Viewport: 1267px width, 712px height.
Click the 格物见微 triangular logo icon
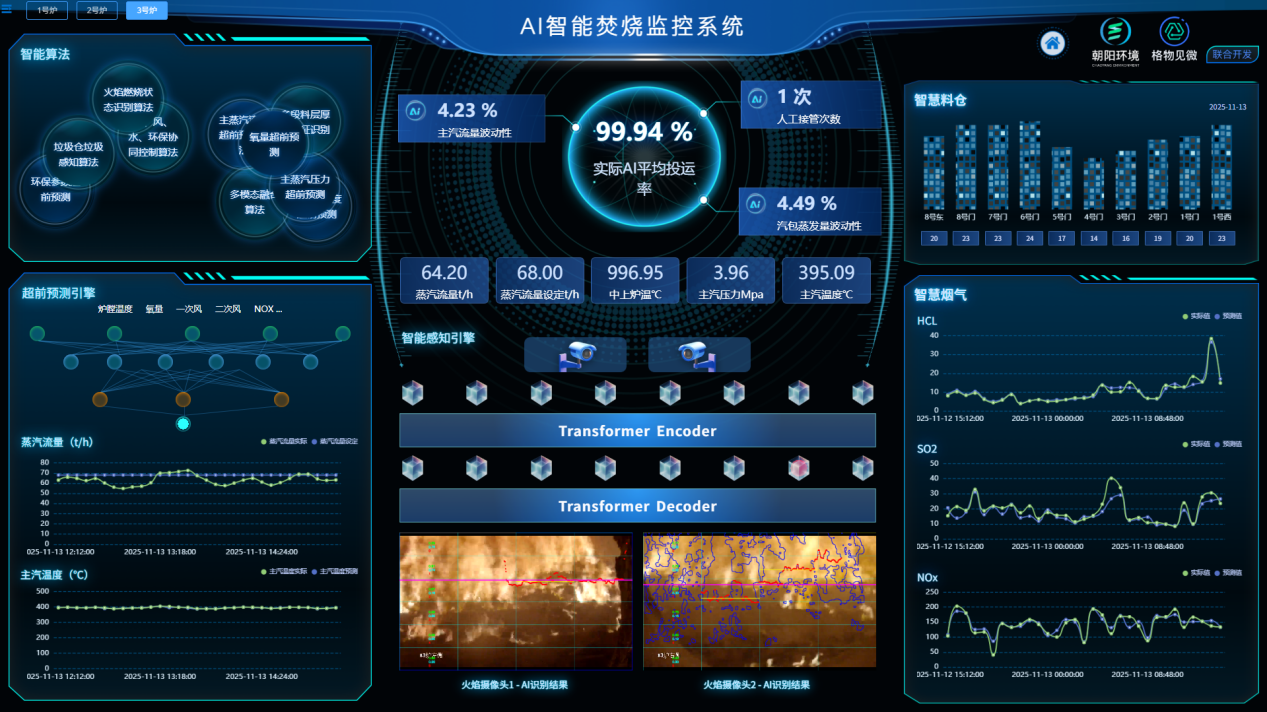point(1174,32)
